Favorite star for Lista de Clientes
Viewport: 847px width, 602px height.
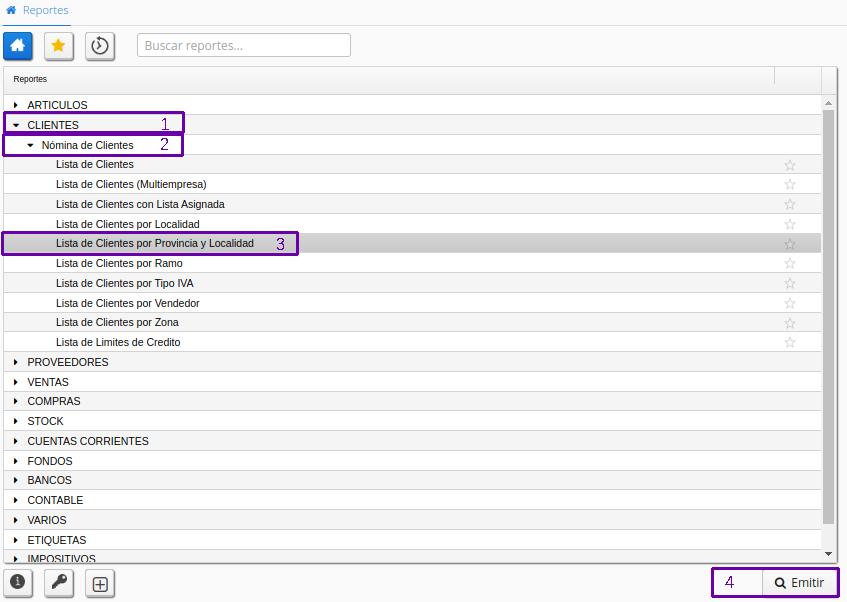point(790,165)
